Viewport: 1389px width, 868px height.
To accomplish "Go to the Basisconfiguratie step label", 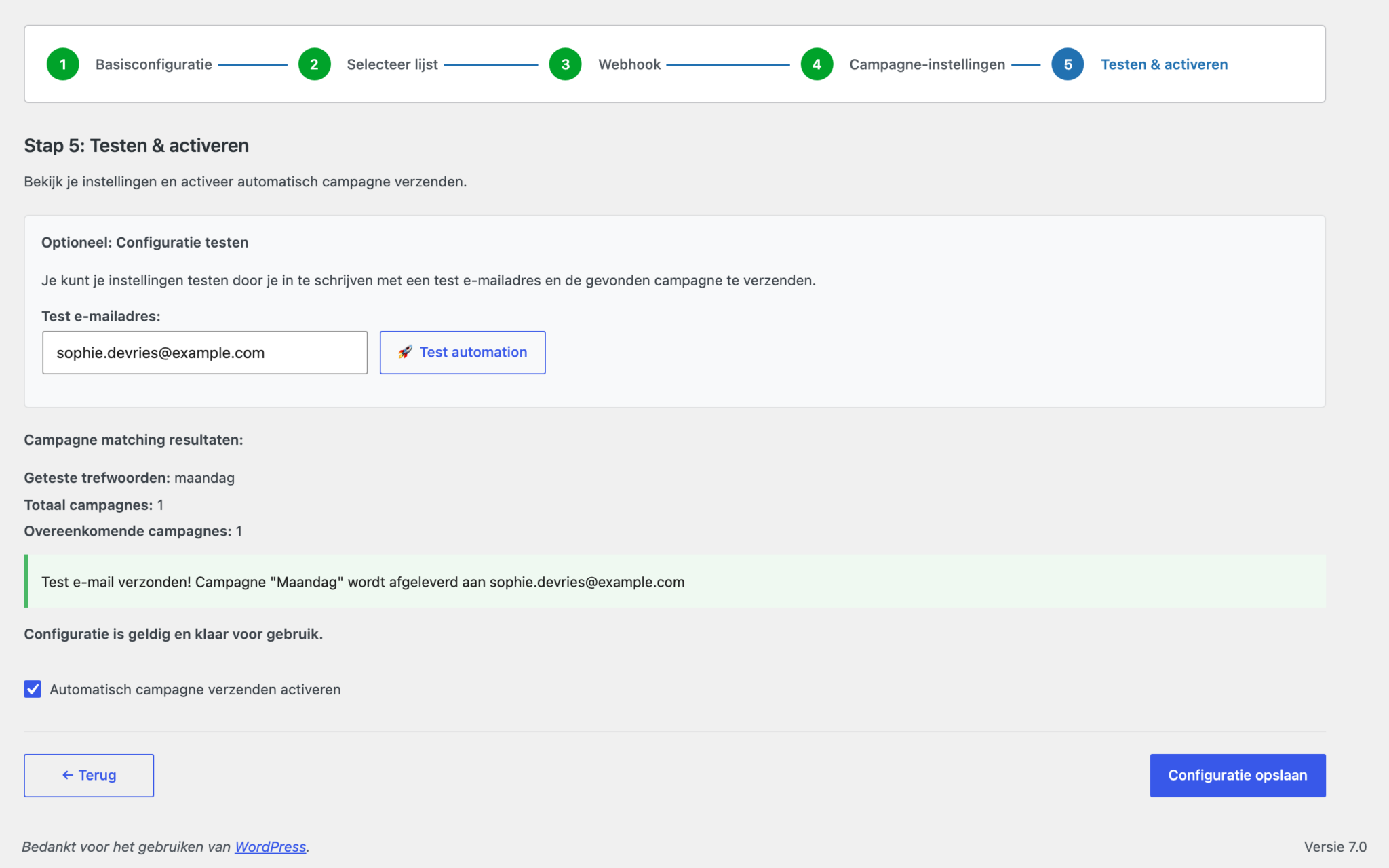I will pyautogui.click(x=154, y=64).
